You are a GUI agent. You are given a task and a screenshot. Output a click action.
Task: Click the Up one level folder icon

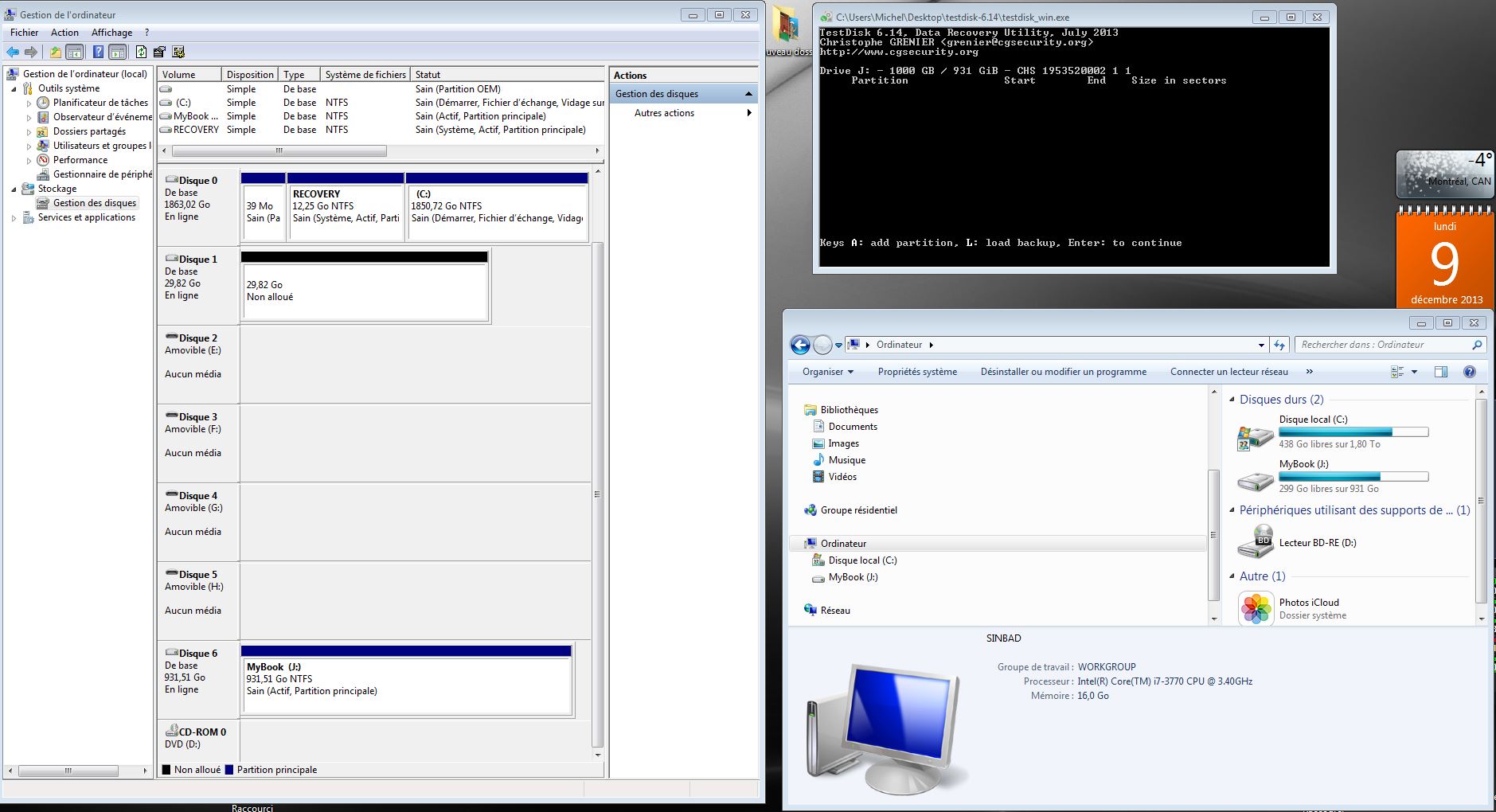(55, 53)
